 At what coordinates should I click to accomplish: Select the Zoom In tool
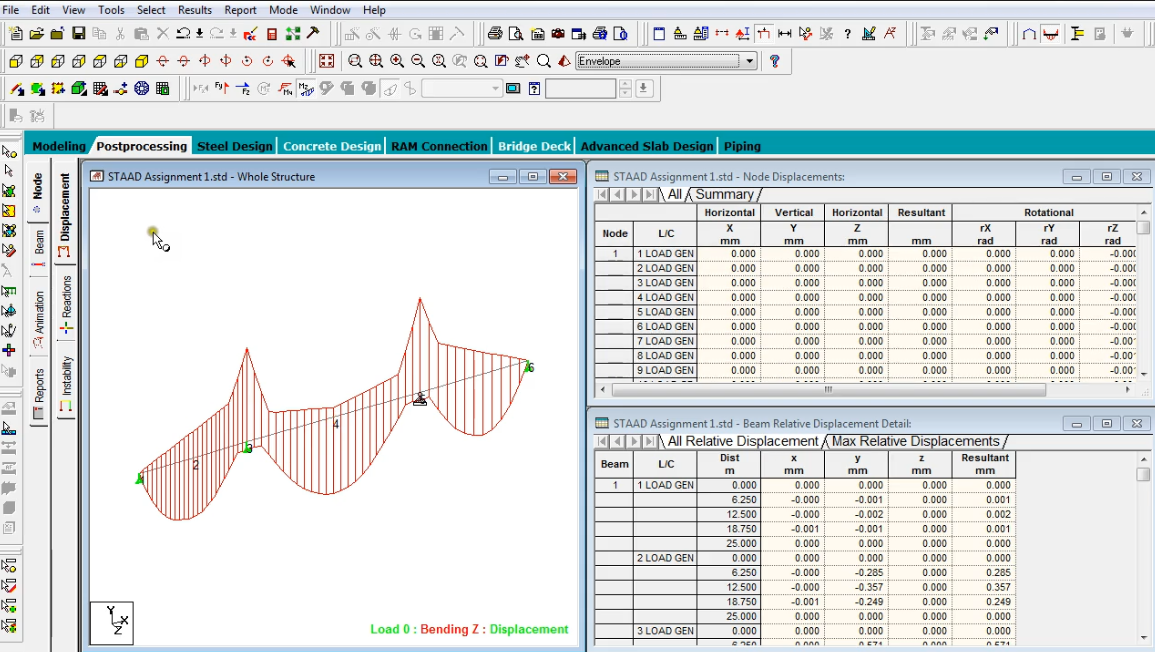coord(398,61)
